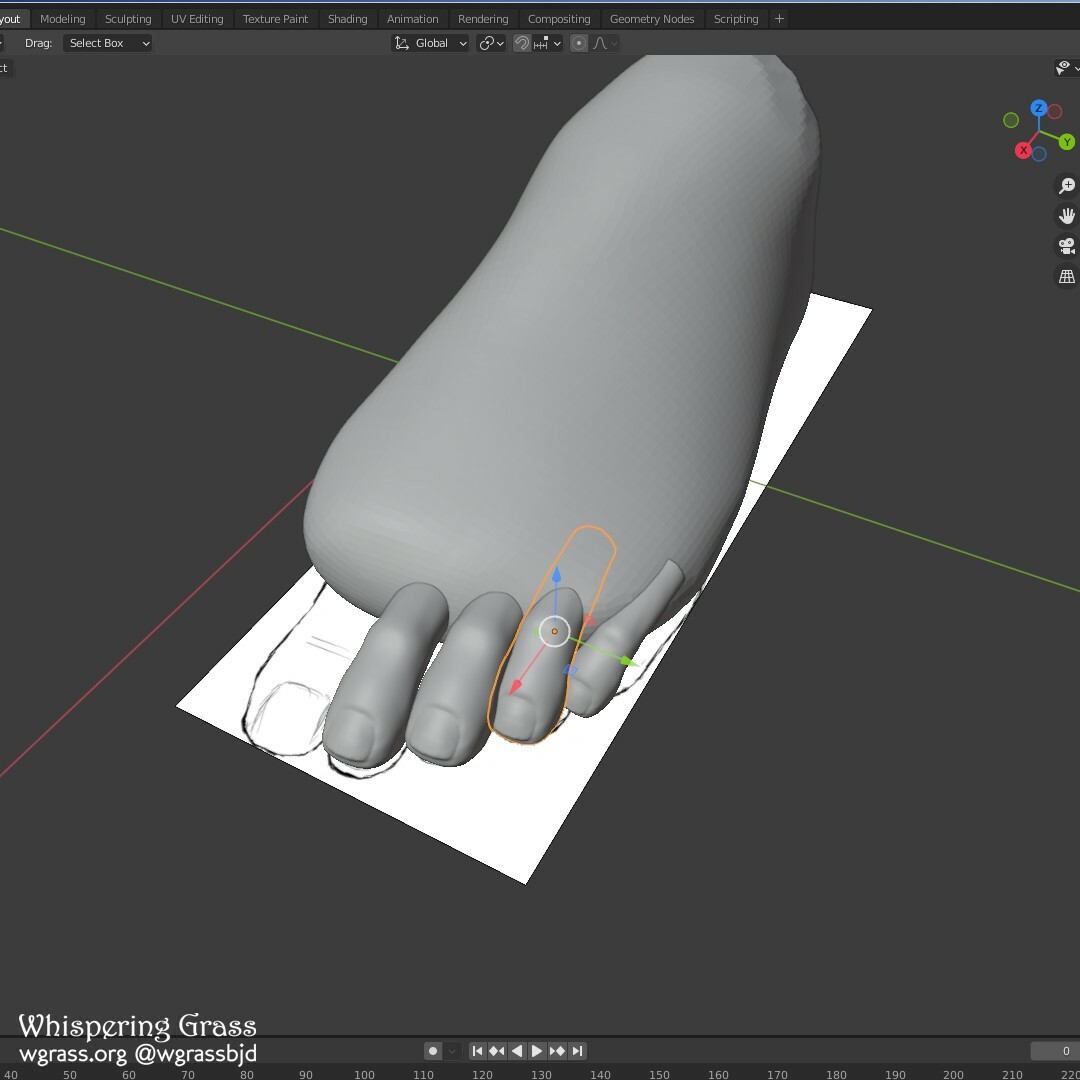Play the animation forward
Image resolution: width=1080 pixels, height=1080 pixels.
point(537,1051)
